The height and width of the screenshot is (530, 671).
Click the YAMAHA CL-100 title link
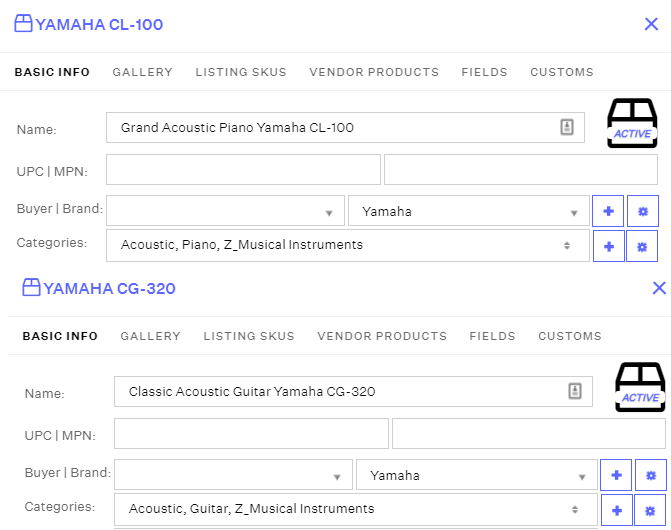tap(99, 24)
